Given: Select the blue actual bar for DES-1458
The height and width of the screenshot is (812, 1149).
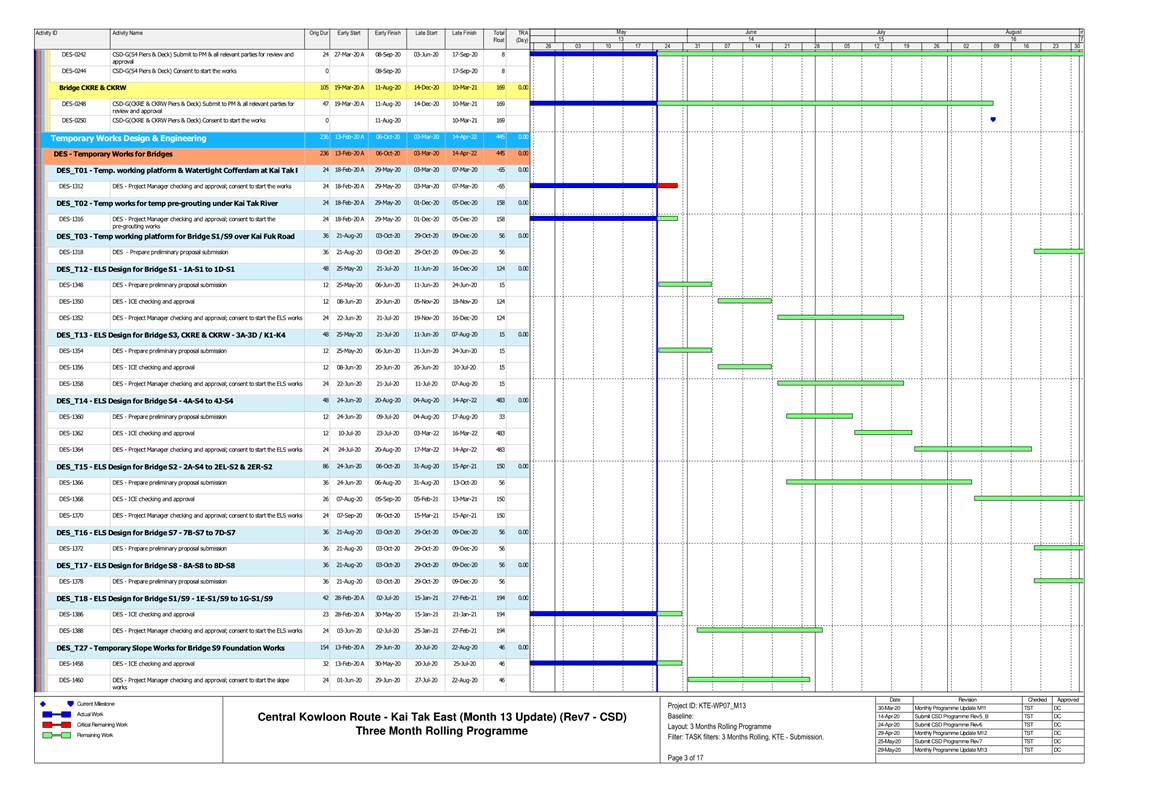Looking at the screenshot, I should click(593, 662).
